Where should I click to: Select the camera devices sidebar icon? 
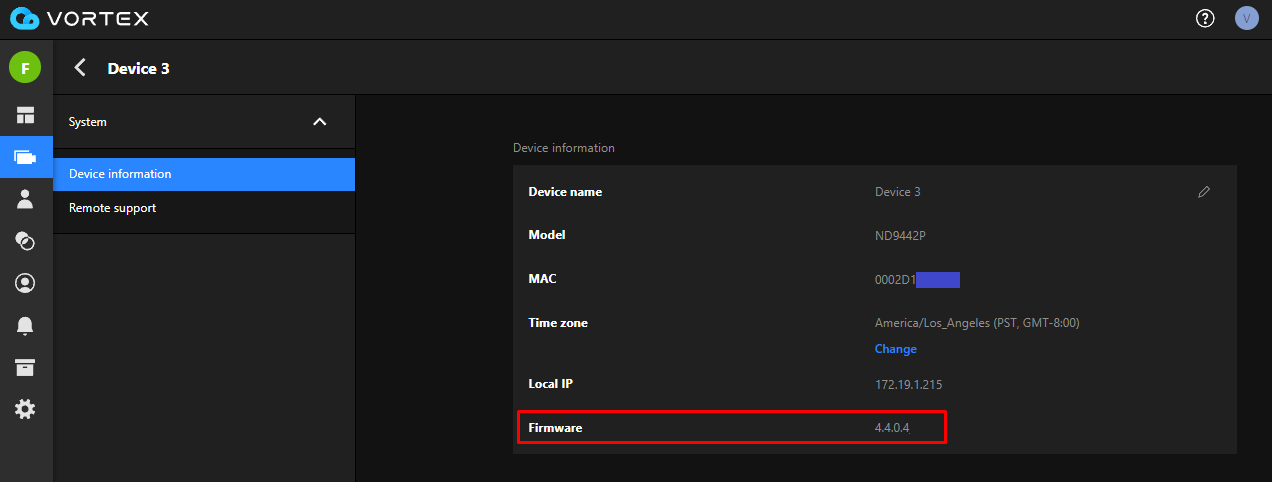(x=25, y=157)
